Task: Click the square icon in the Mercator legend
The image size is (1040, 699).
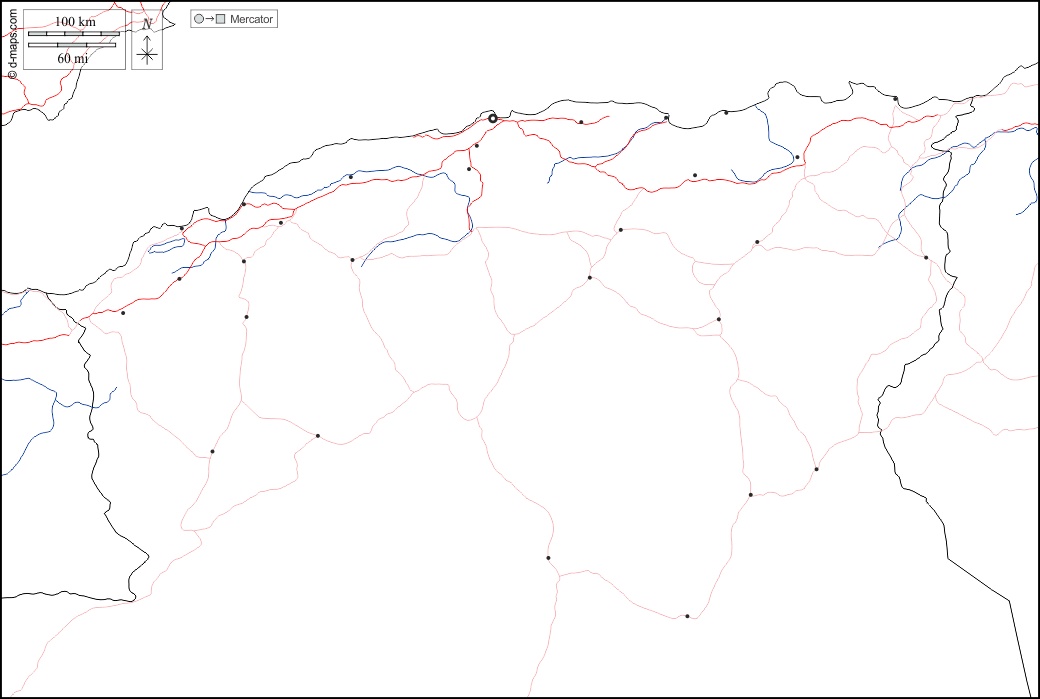Action: pyautogui.click(x=221, y=19)
